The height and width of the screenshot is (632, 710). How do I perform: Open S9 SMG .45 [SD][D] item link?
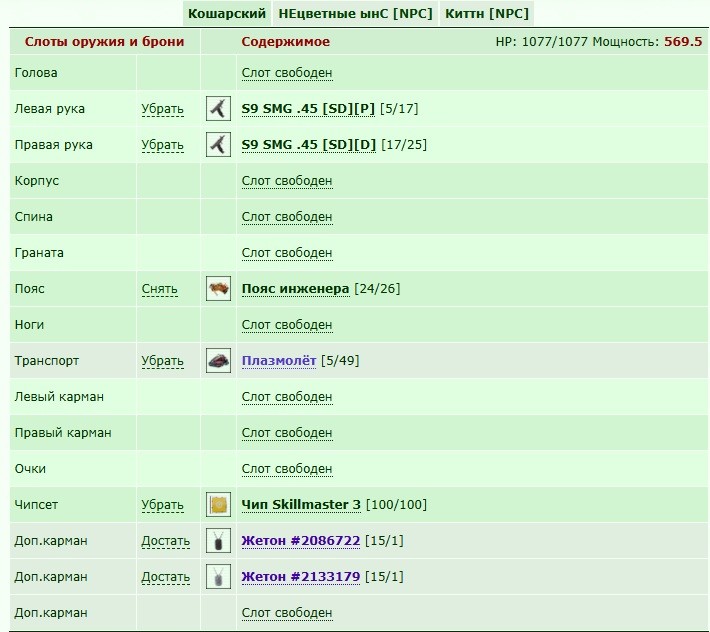tap(308, 144)
